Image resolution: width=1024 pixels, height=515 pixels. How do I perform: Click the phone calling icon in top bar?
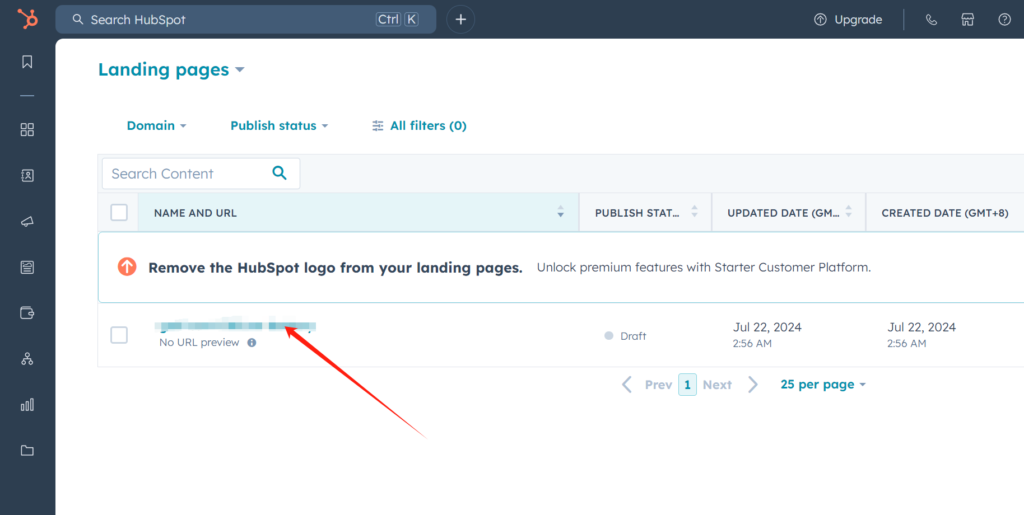pos(931,20)
